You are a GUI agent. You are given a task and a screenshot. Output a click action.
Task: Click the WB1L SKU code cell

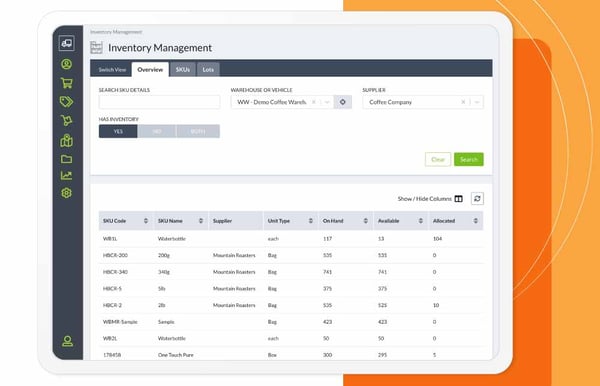point(110,239)
